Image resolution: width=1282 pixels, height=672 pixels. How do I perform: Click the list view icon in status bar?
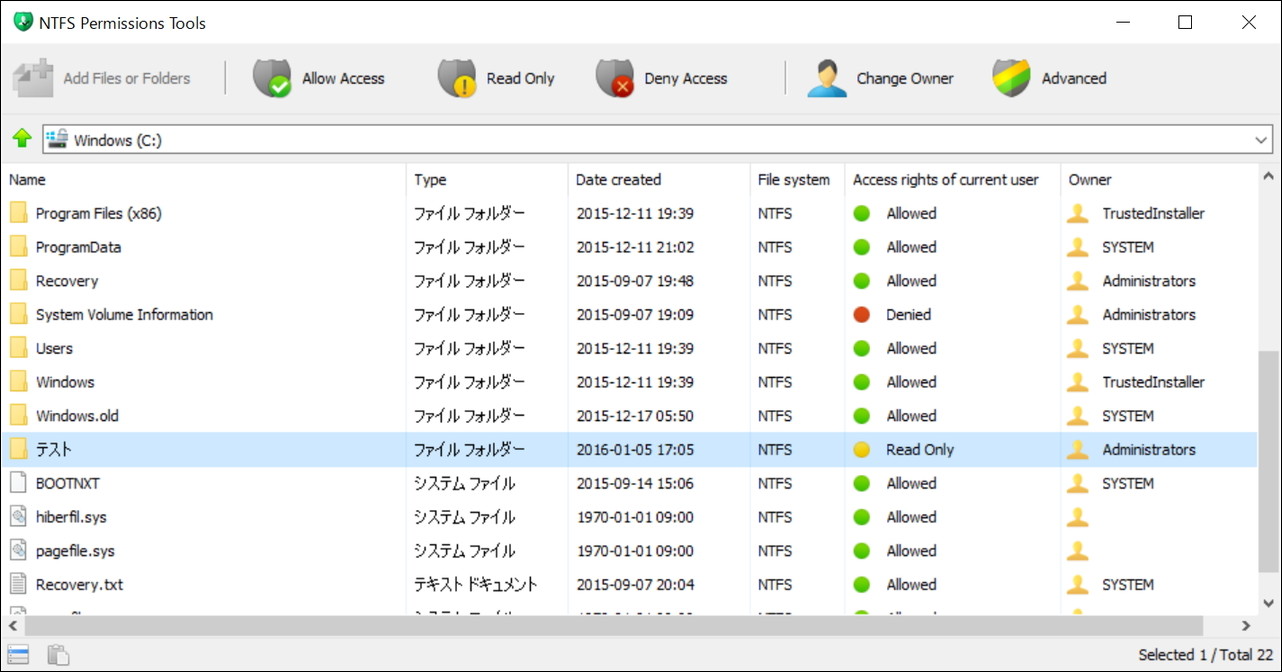(x=16, y=654)
